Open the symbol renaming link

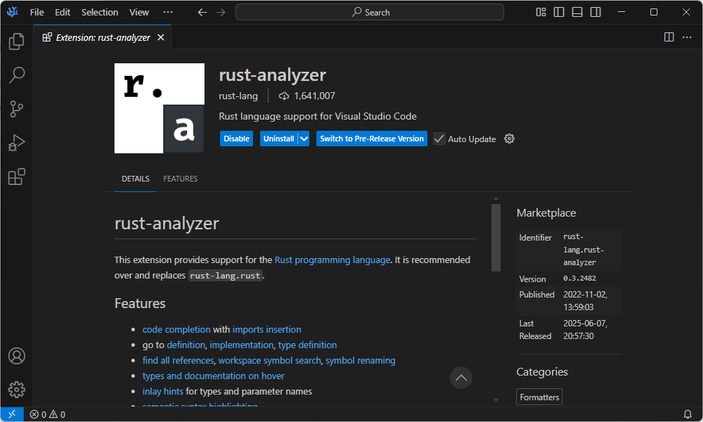(x=360, y=361)
